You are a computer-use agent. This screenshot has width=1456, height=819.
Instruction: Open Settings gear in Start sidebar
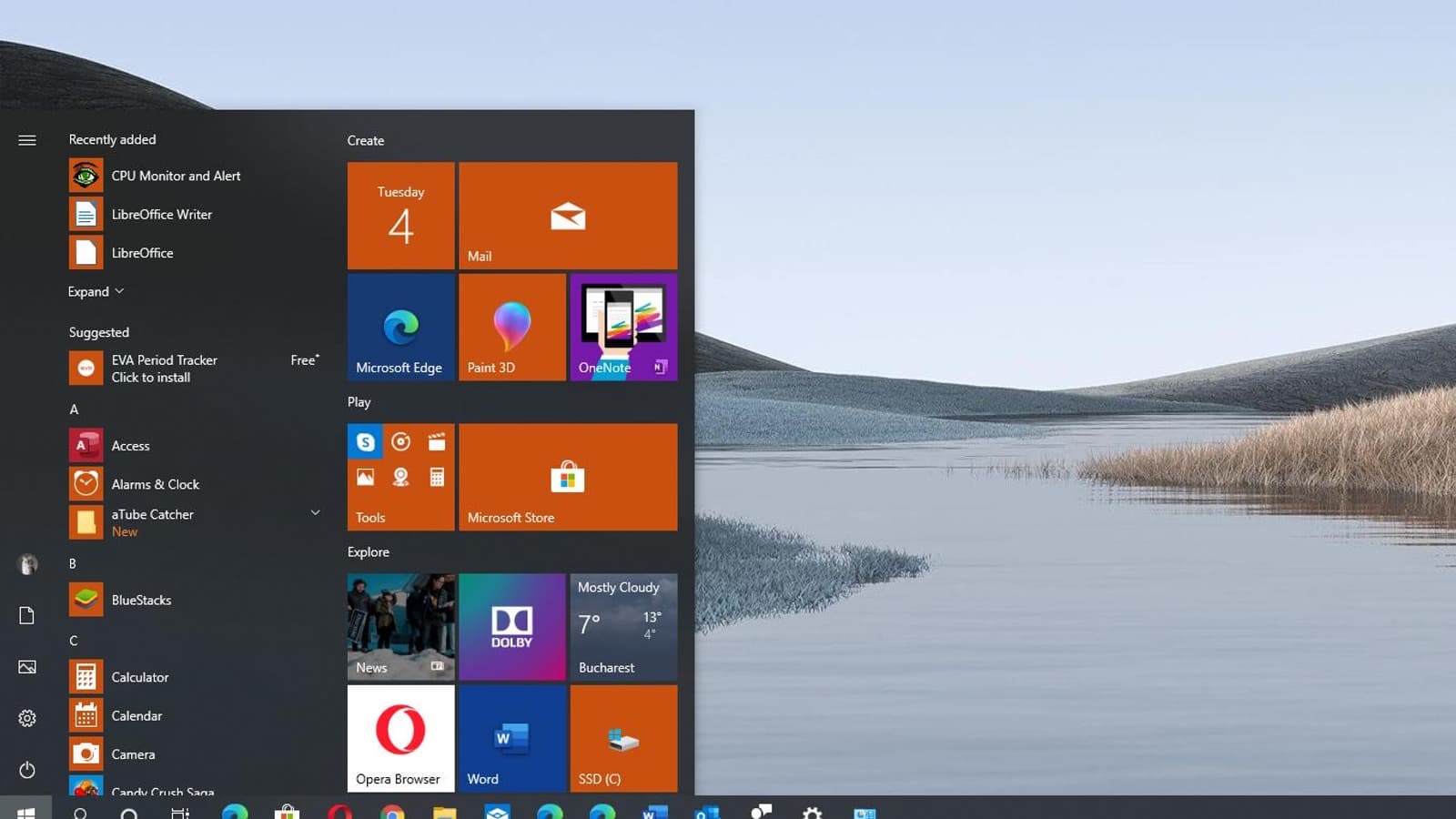[x=27, y=718]
